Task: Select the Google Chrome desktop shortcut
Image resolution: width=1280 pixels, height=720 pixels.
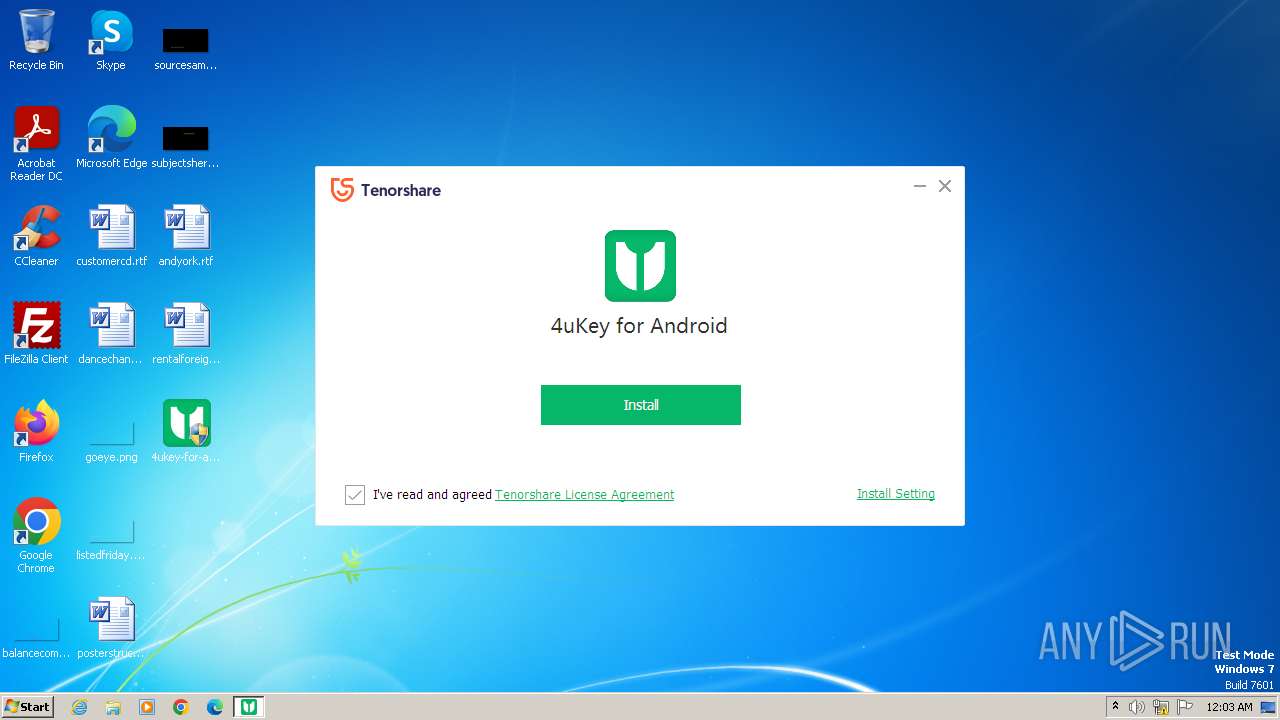Action: pos(36,536)
